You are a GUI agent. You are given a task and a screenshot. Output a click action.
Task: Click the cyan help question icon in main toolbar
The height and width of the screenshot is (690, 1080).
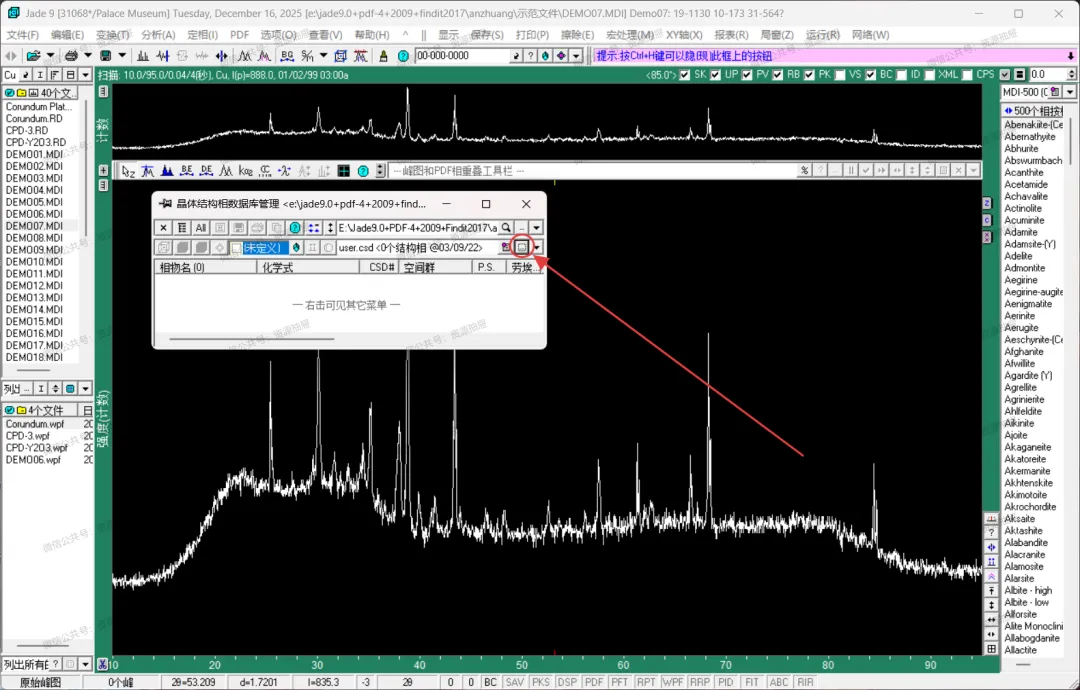[403, 56]
